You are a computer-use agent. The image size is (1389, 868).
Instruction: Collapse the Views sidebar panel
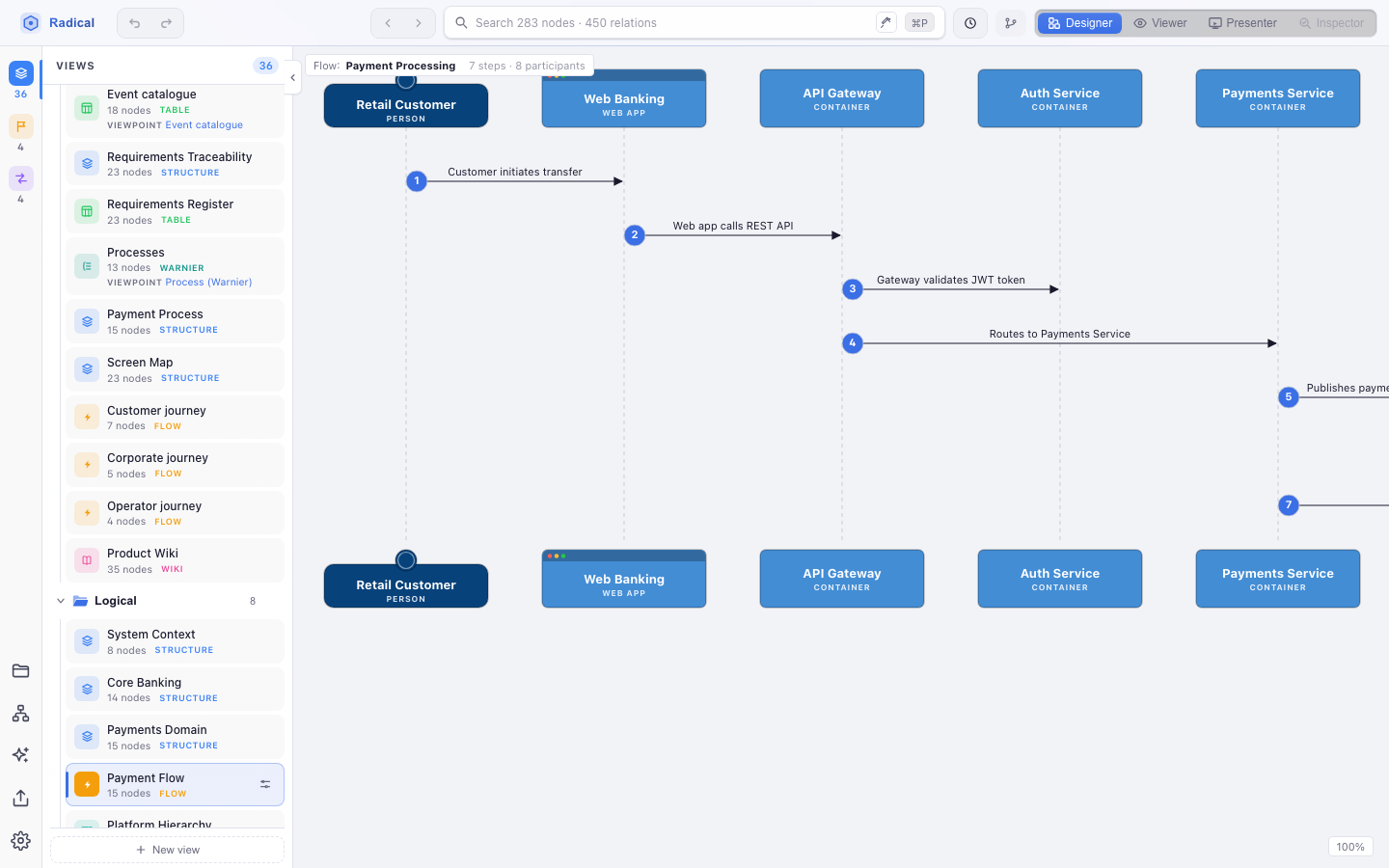pos(292,78)
